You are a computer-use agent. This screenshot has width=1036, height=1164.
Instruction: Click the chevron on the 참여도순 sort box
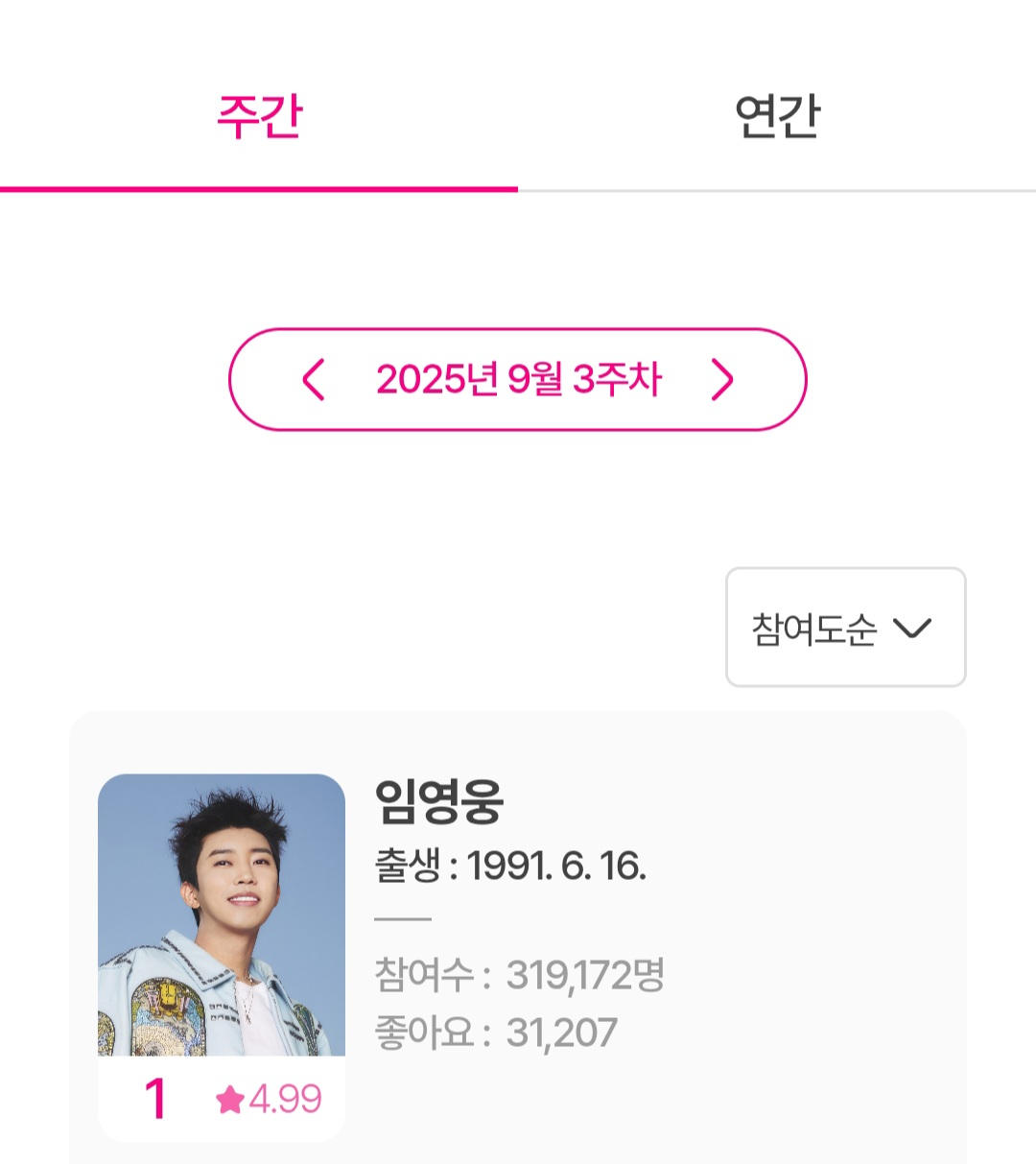(911, 629)
